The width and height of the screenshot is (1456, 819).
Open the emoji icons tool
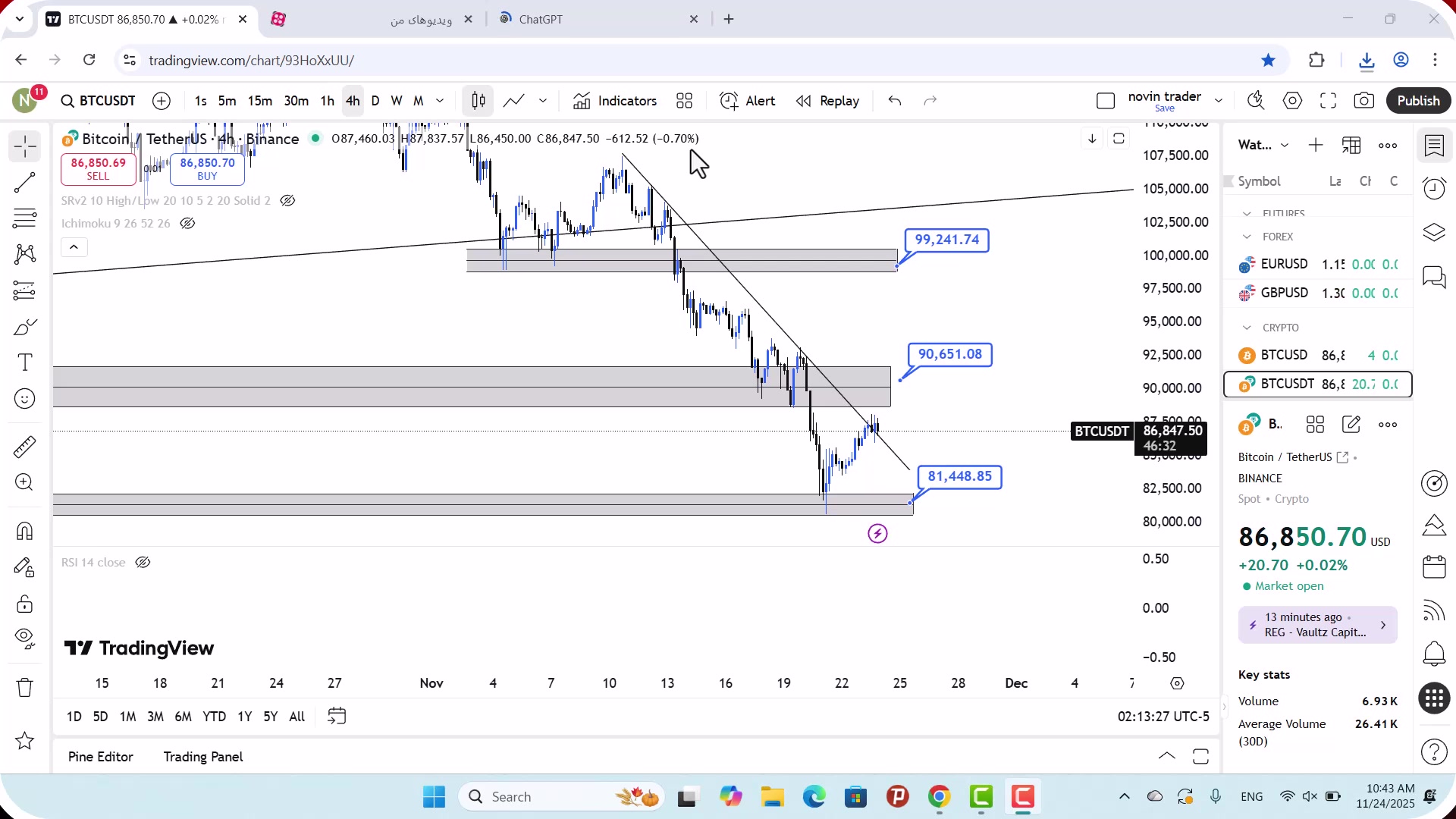point(24,399)
